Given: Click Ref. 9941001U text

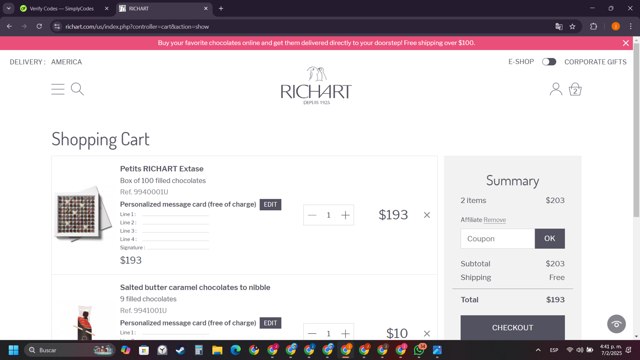Looking at the screenshot, I should coord(143,311).
